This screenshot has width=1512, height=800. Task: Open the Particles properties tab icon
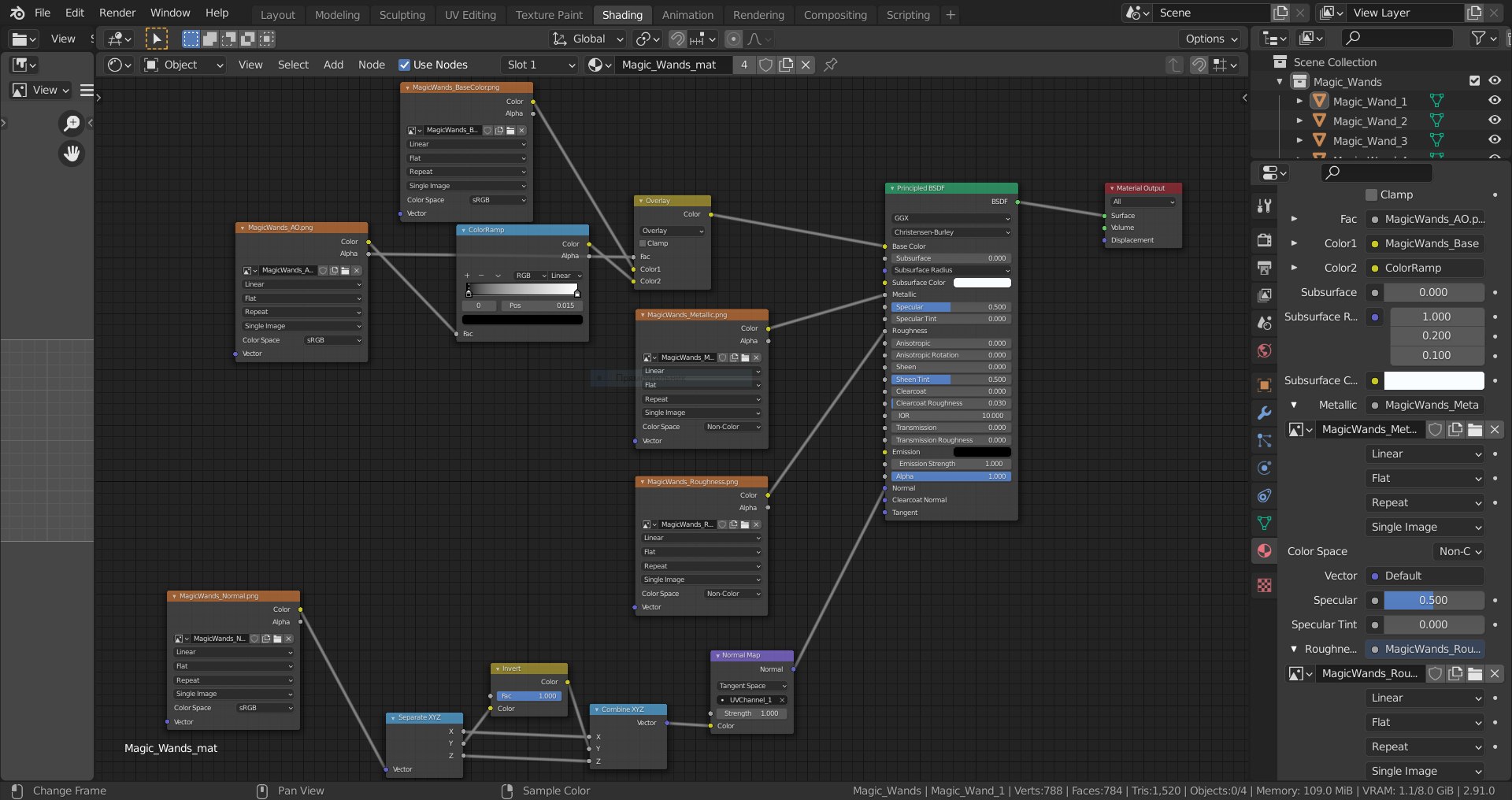pyautogui.click(x=1264, y=440)
